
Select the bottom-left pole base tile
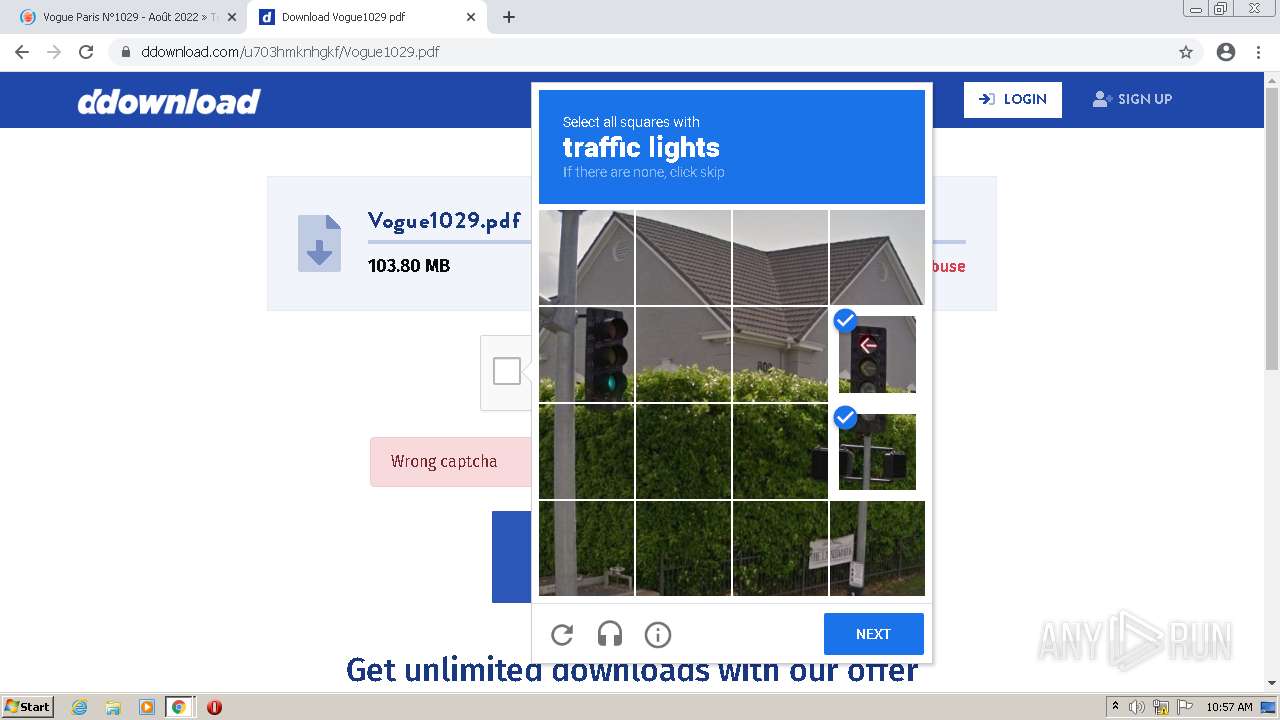coord(586,548)
